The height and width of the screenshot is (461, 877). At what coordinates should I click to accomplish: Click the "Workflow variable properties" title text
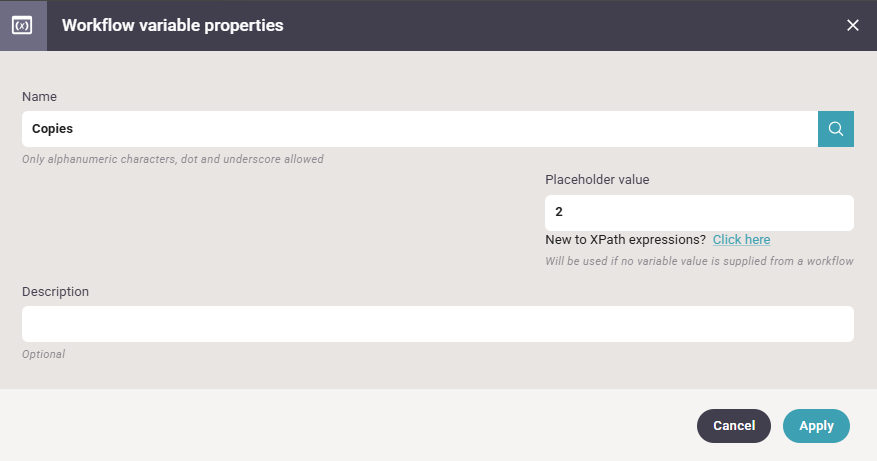click(x=172, y=25)
